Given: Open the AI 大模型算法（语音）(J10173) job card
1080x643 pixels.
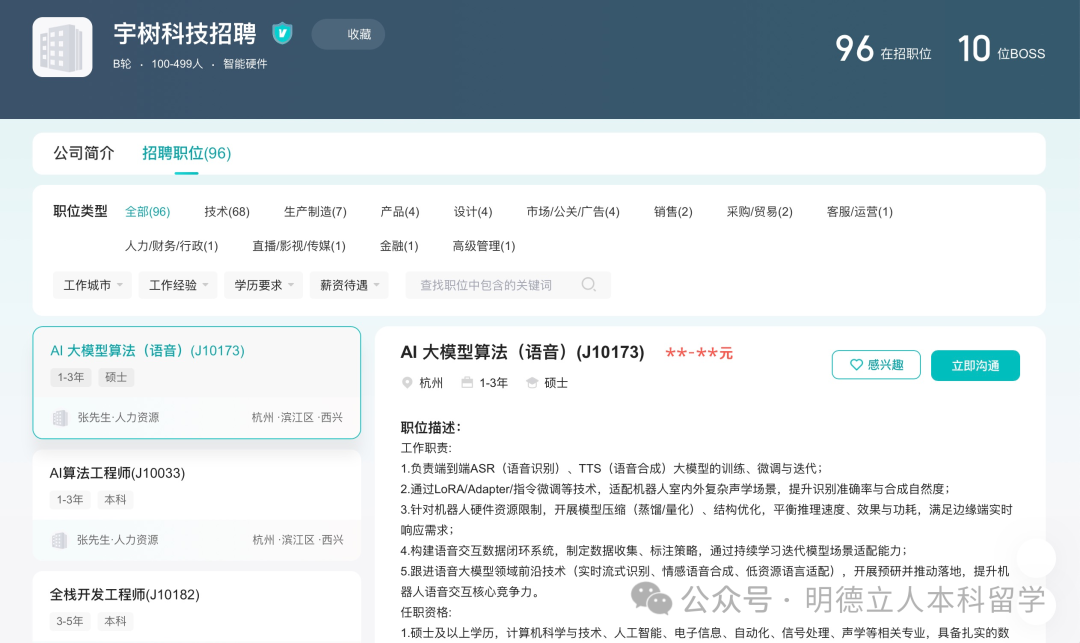Looking at the screenshot, I should tap(197, 382).
